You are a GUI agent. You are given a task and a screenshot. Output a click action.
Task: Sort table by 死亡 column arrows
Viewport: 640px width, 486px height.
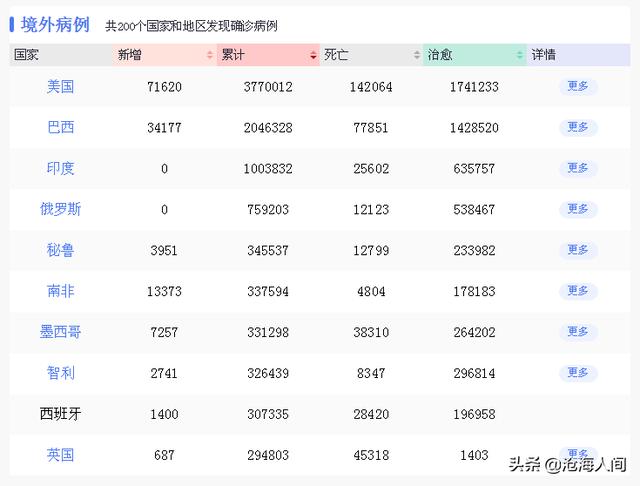pos(416,55)
